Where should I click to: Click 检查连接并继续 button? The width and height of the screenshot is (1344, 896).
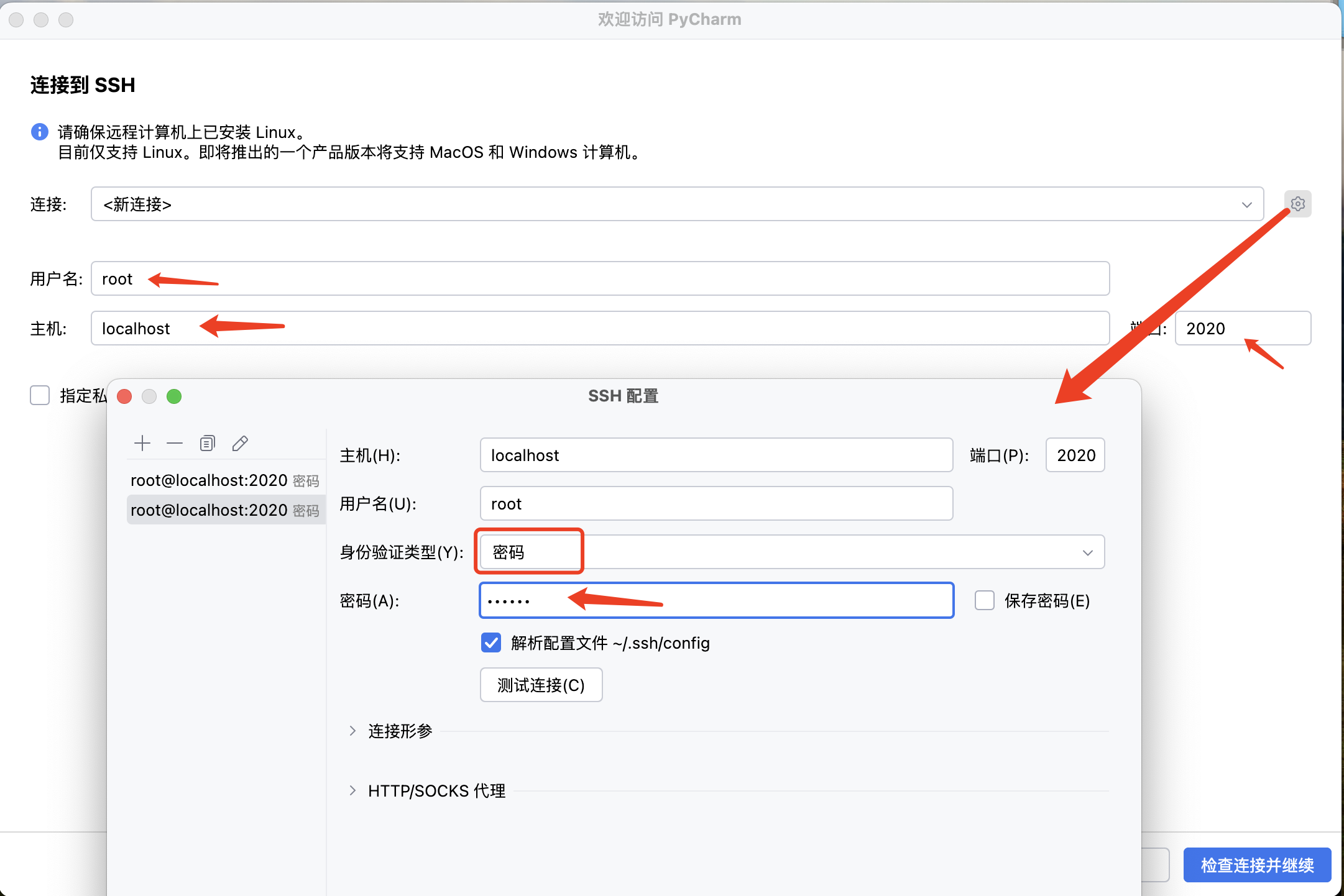1257,865
